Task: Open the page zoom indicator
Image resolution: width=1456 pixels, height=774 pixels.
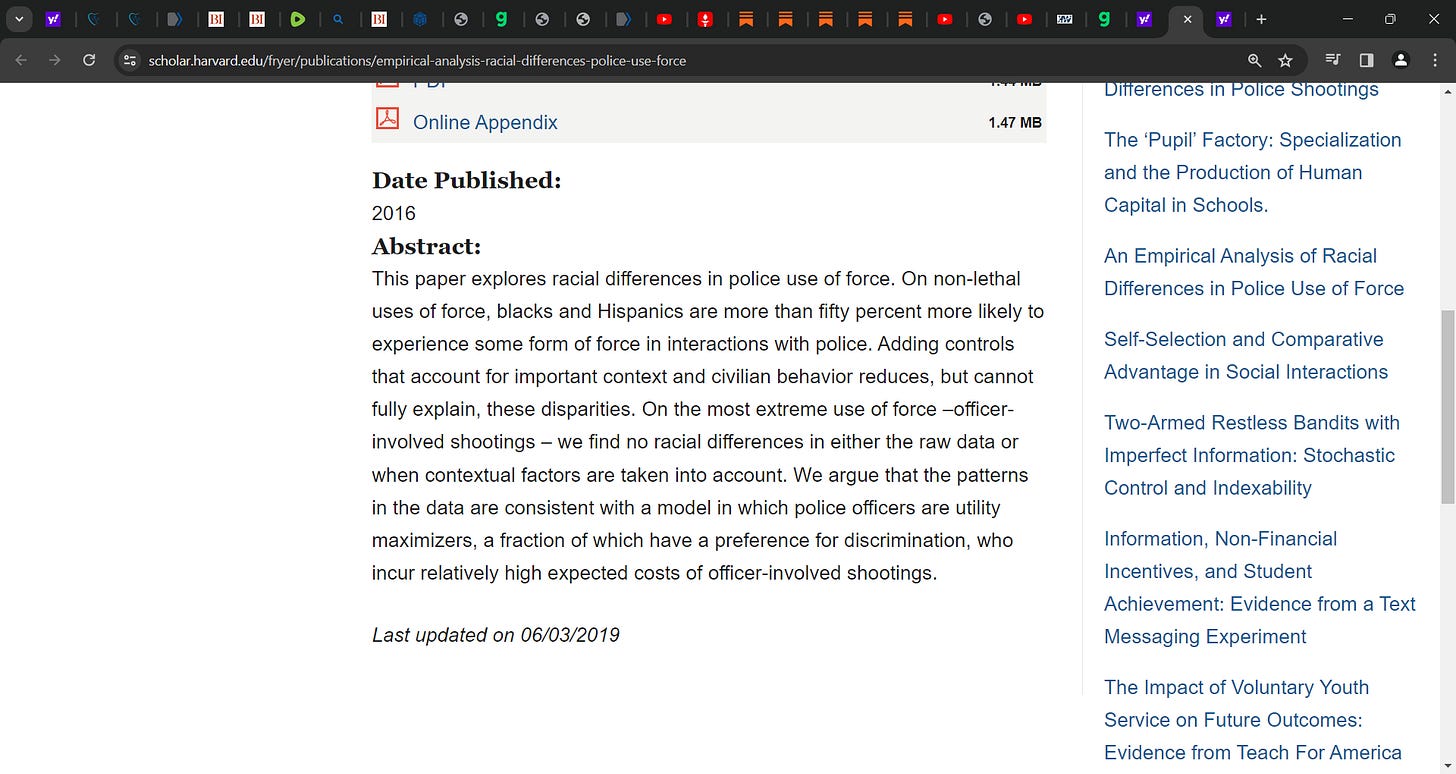Action: pyautogui.click(x=1255, y=60)
